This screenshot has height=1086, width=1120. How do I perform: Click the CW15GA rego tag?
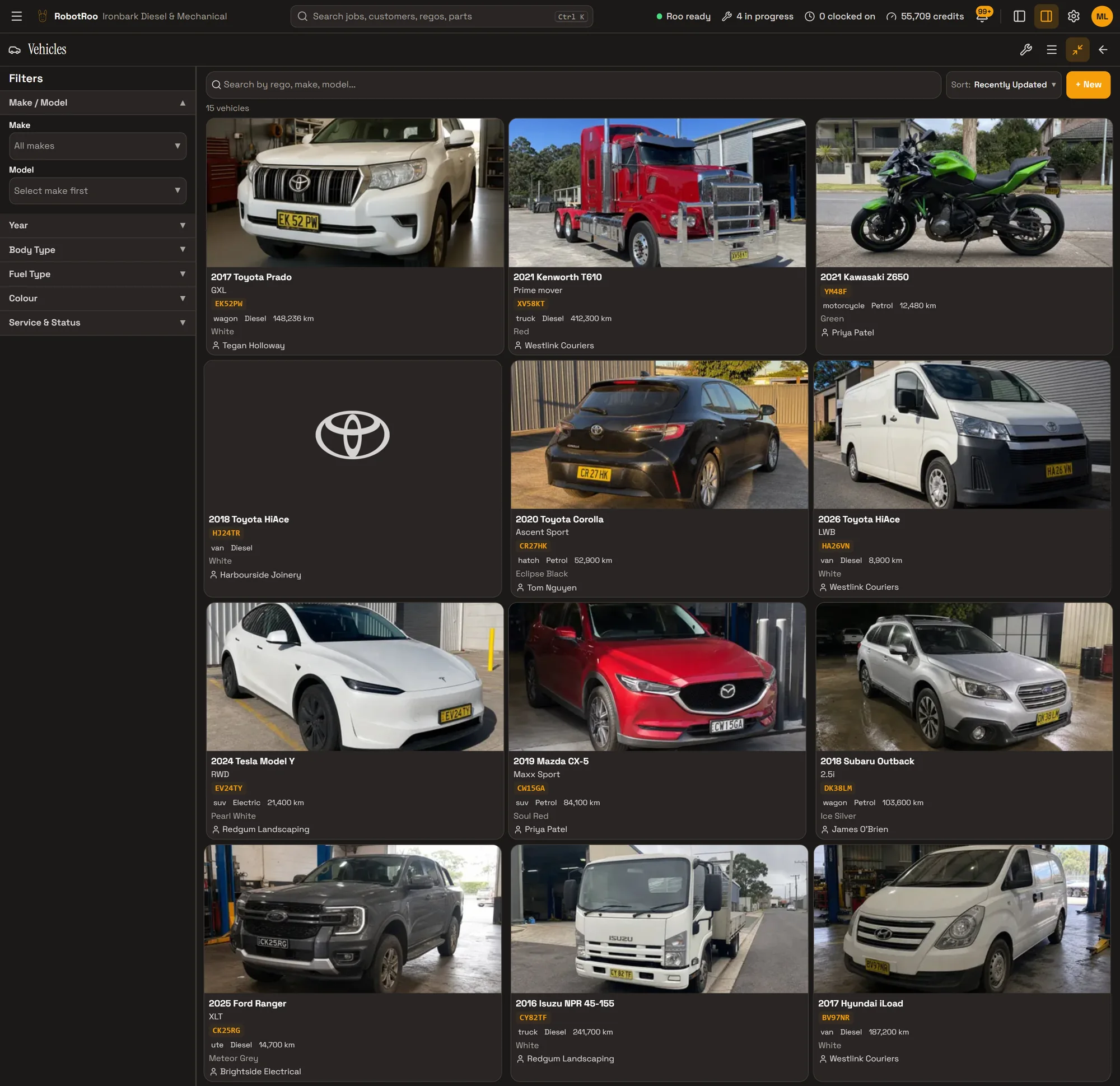pos(531,788)
